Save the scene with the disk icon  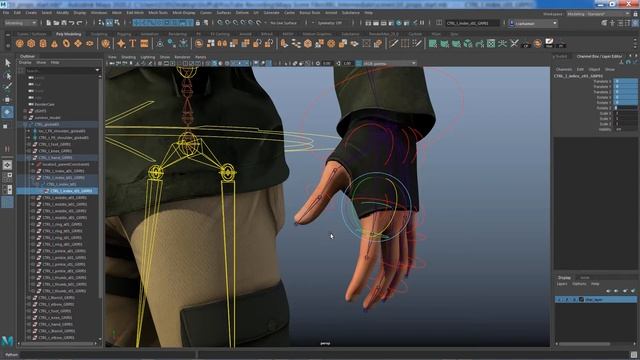(64, 23)
